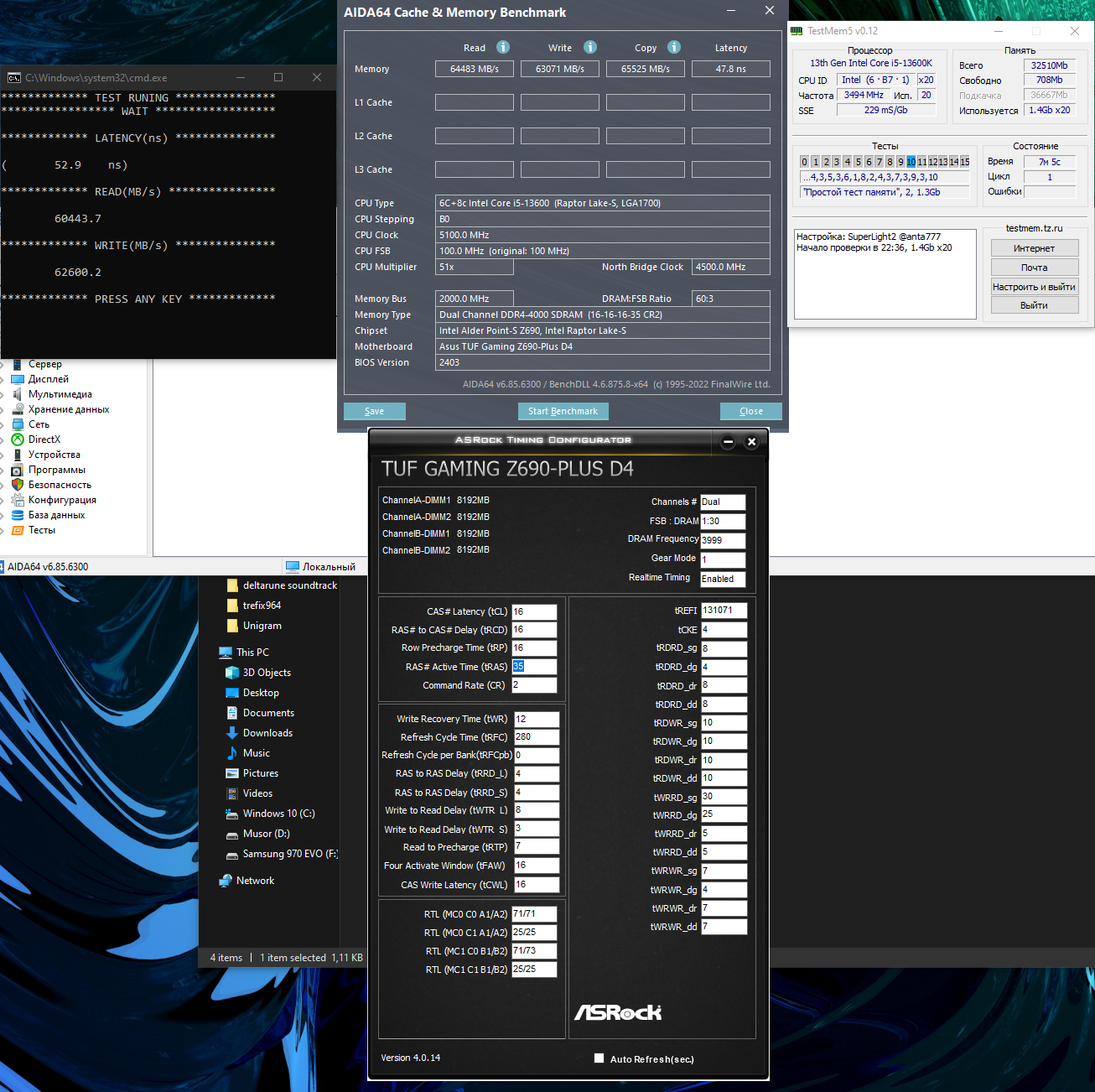This screenshot has height=1092, width=1095.
Task: Click the AIDA64 v6.85.6300 status bar entry
Action: click(x=48, y=567)
